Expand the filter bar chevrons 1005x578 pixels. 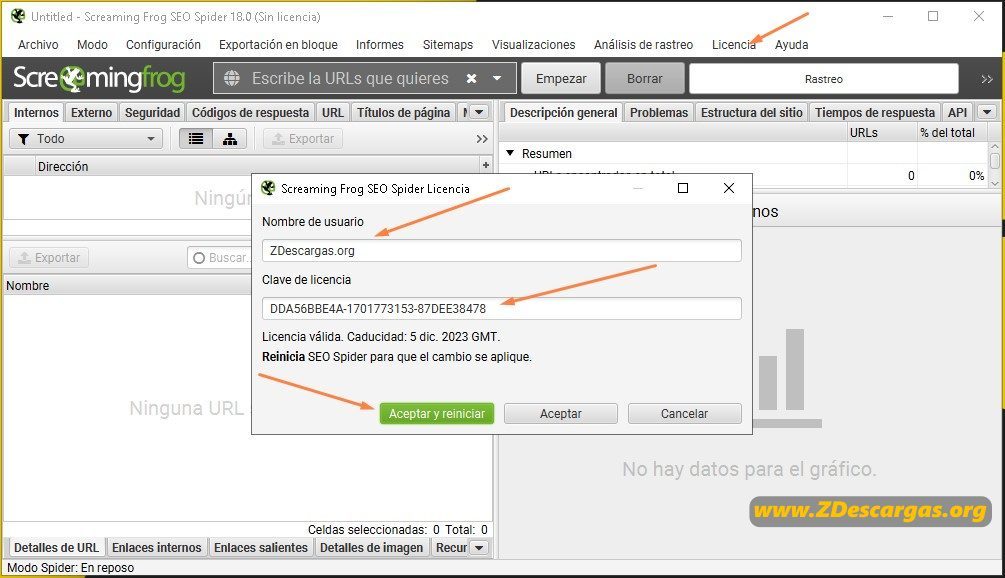click(x=482, y=139)
